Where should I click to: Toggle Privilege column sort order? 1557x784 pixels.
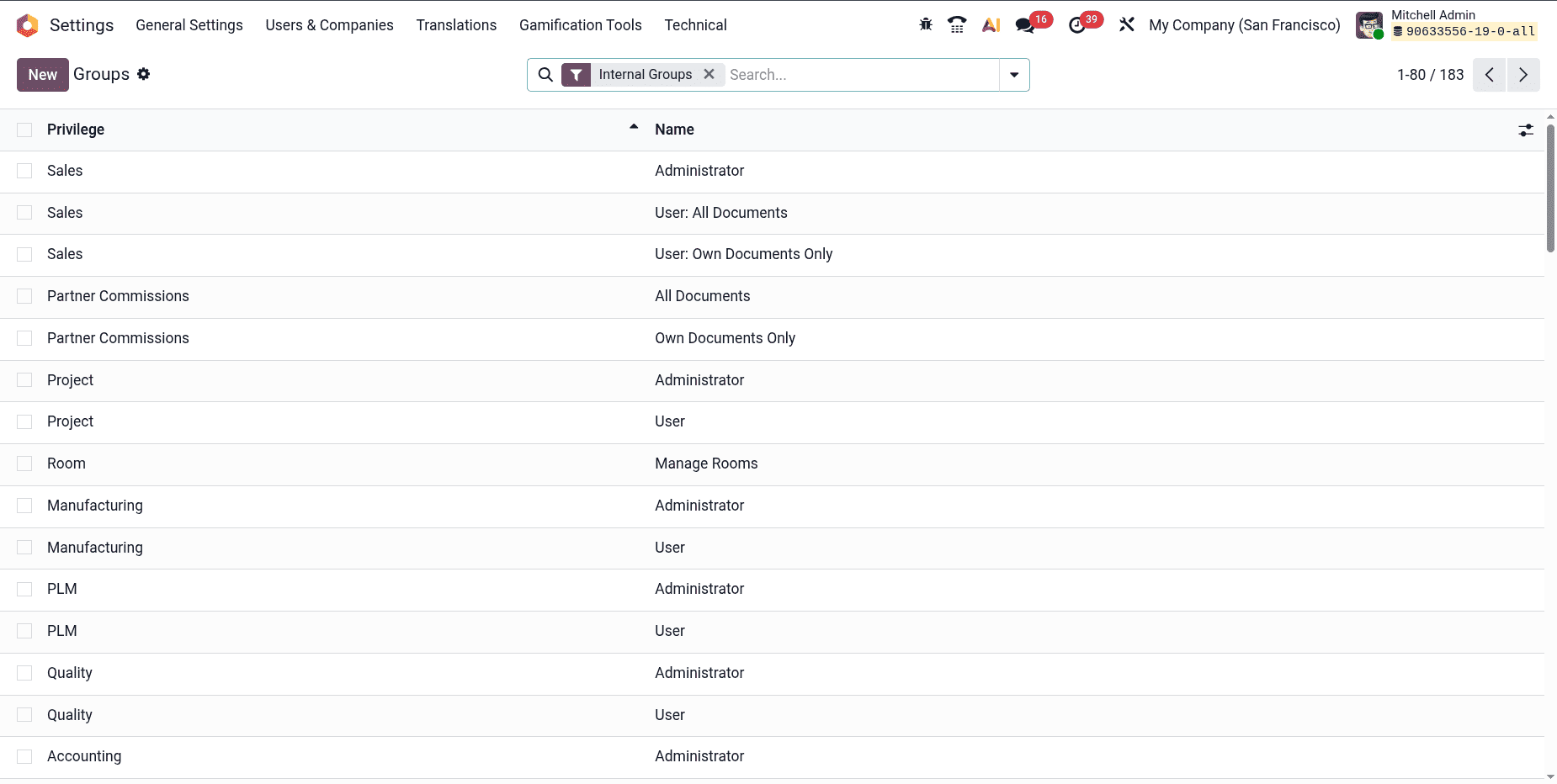[76, 129]
